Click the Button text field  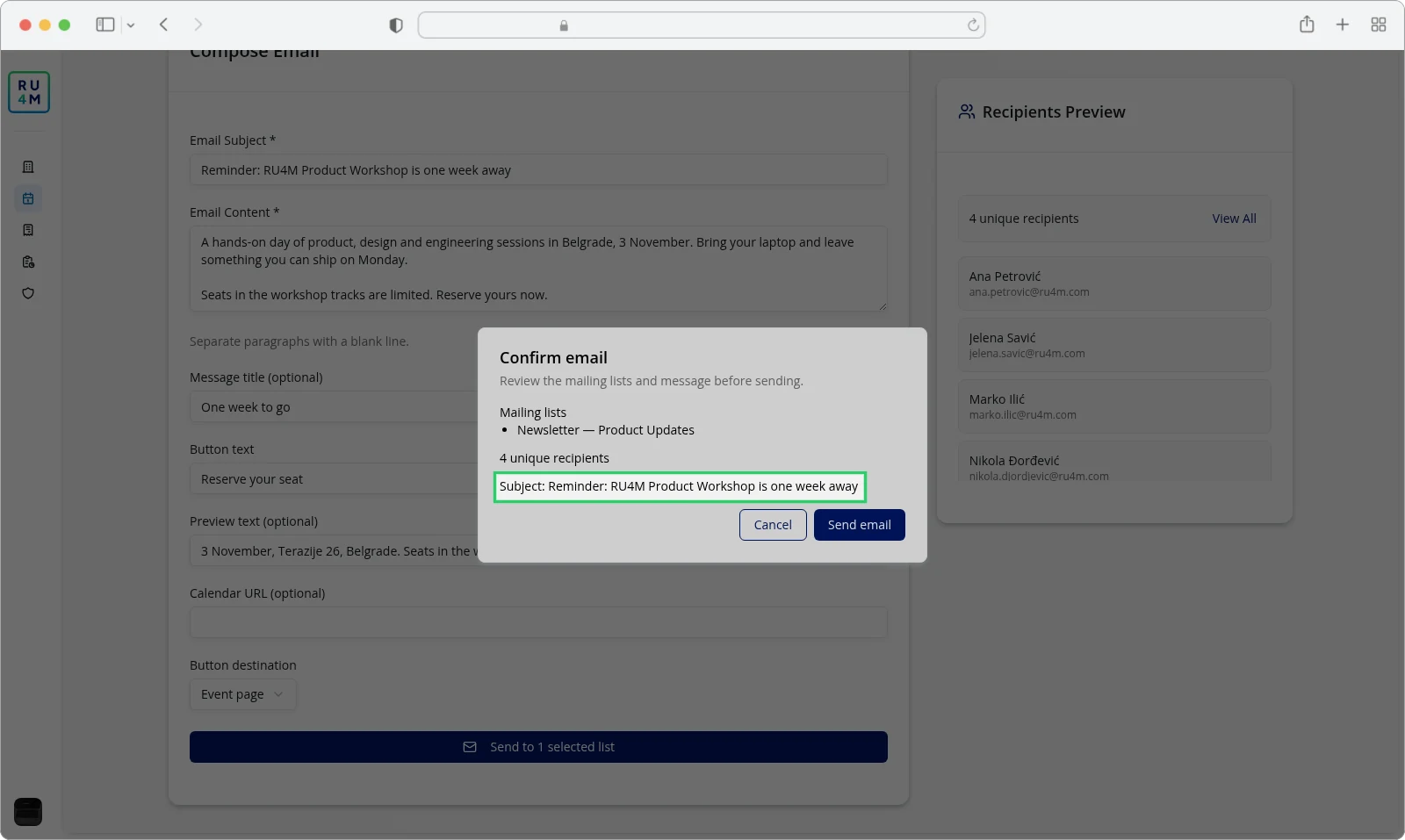(334, 479)
